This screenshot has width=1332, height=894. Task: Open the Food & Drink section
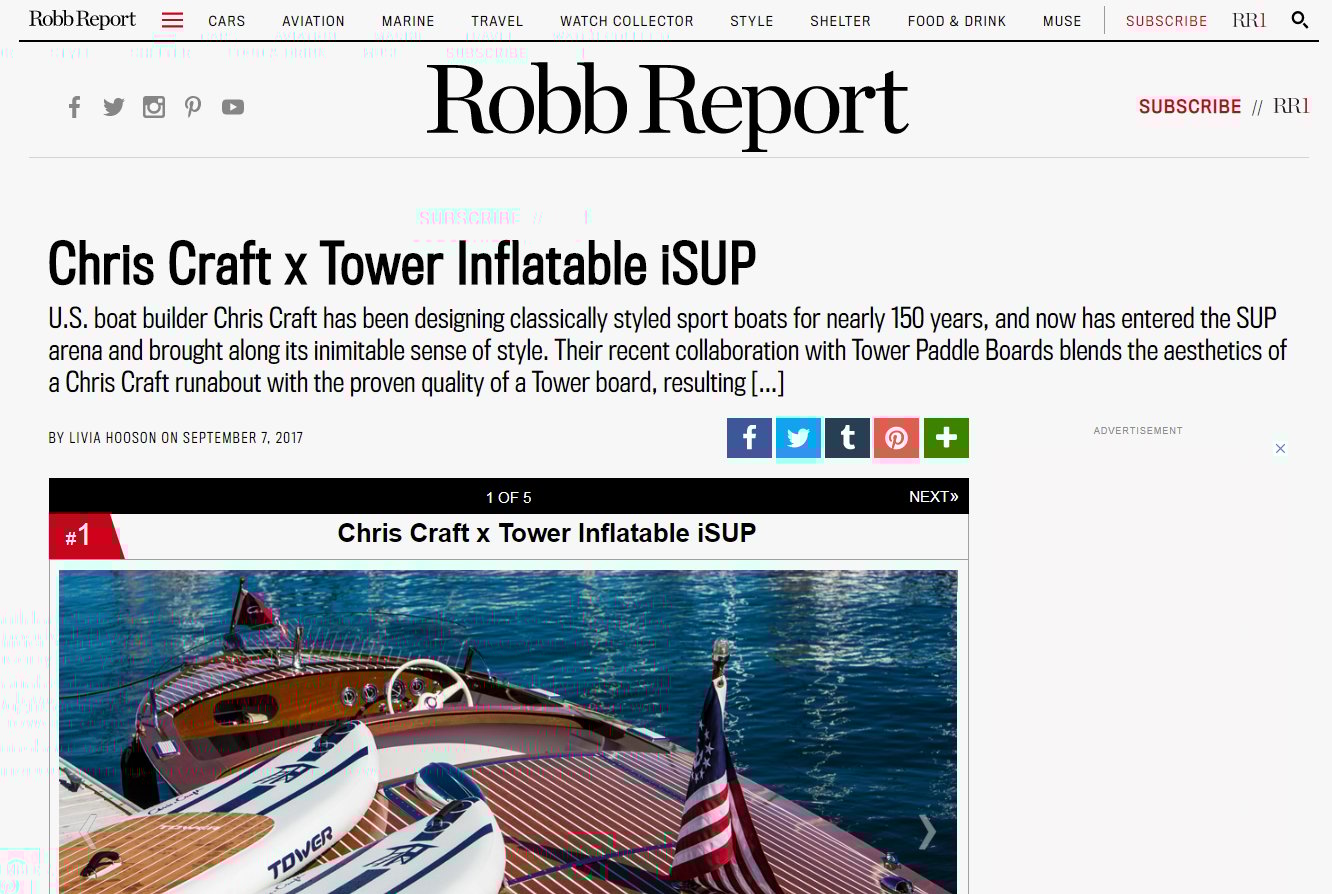click(957, 21)
